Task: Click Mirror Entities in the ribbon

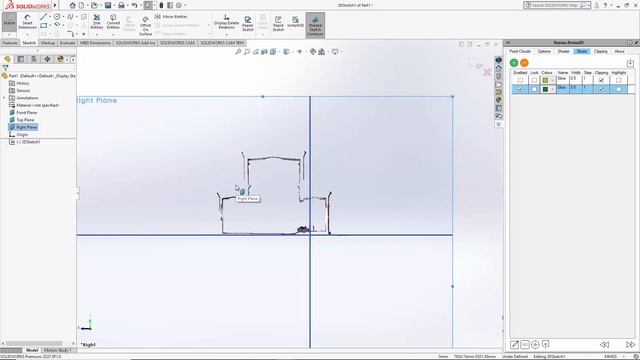Action: tap(171, 17)
